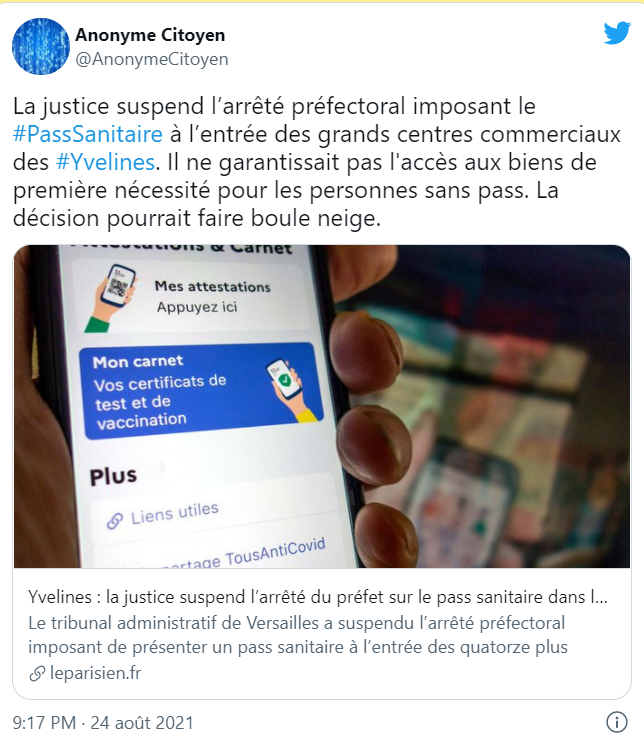Image resolution: width=644 pixels, height=745 pixels.
Task: Click the tweet body text
Action: pyautogui.click(x=317, y=162)
